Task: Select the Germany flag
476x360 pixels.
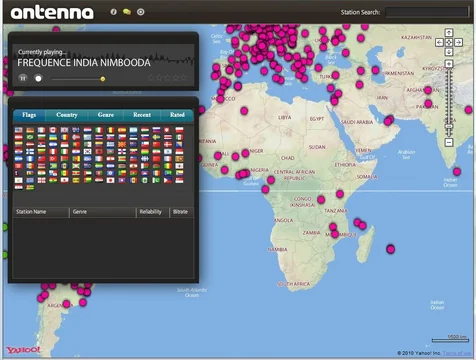Action: (30, 130)
